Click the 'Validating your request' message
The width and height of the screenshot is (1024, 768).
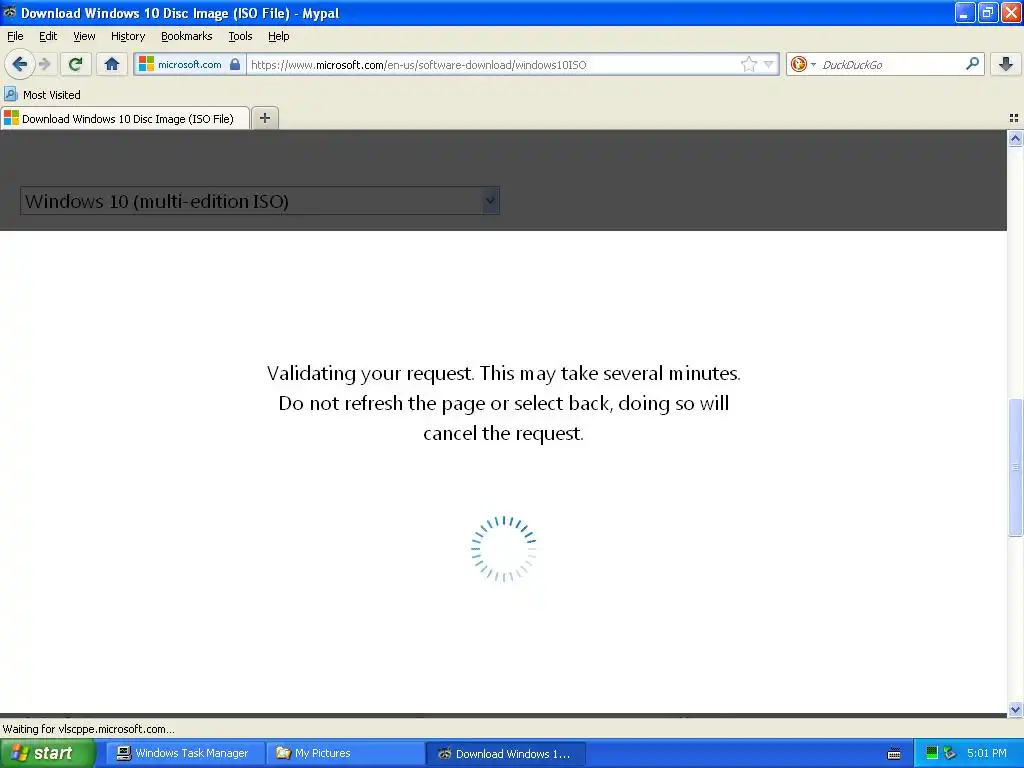pyautogui.click(x=504, y=403)
